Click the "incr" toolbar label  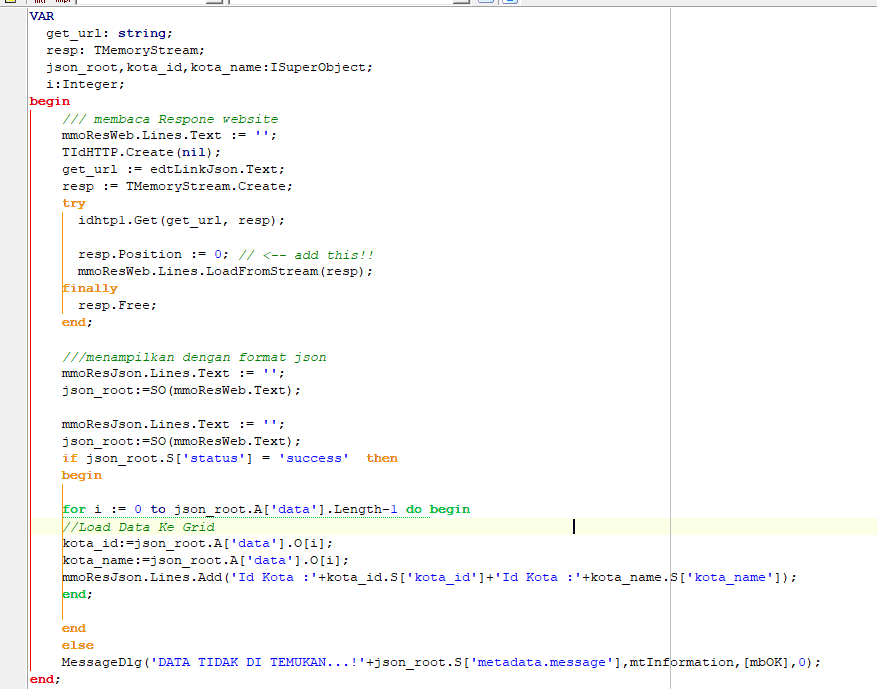pyautogui.click(x=40, y=2)
